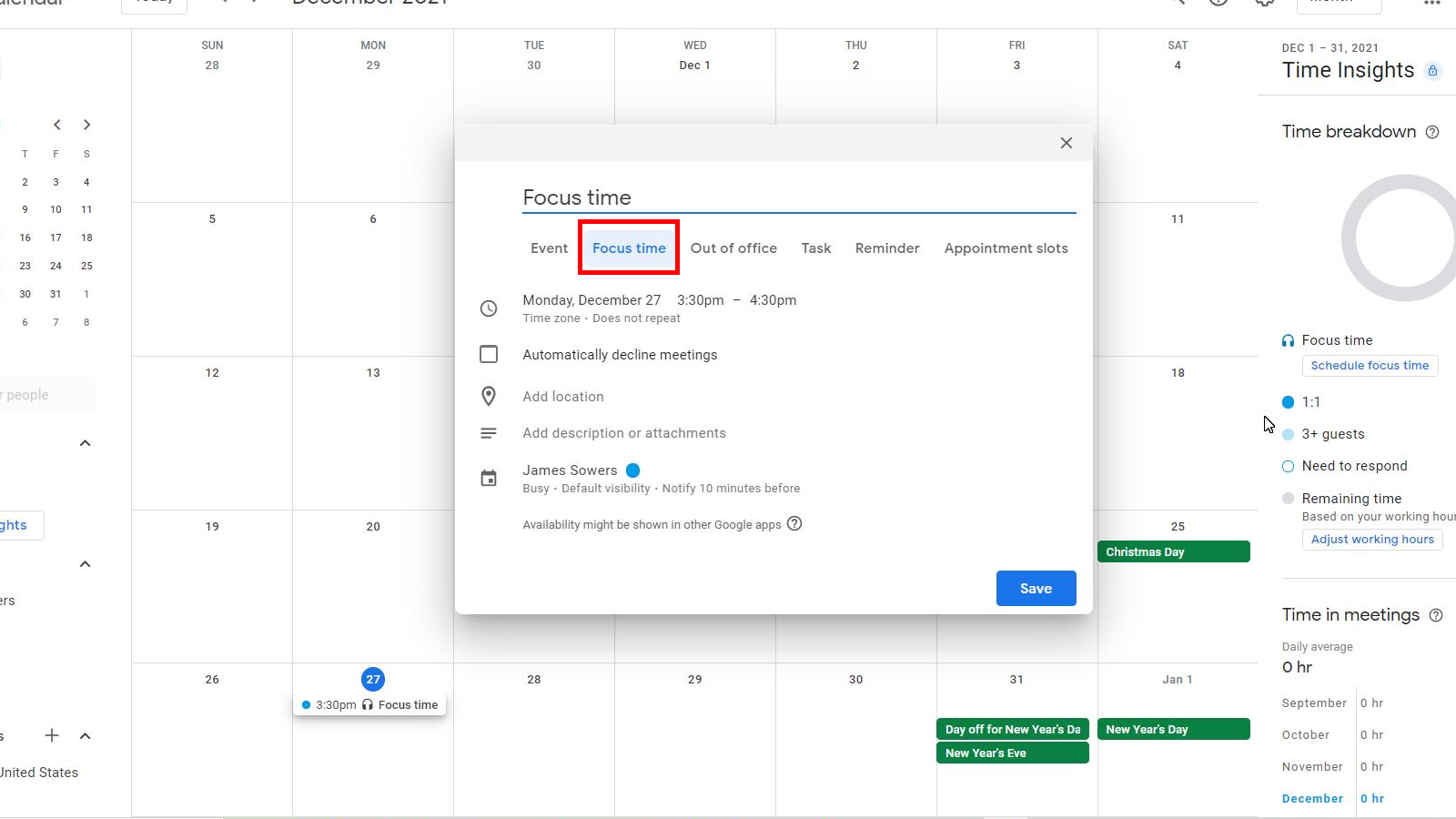Image resolution: width=1456 pixels, height=819 pixels.
Task: Go to next month in mini calendar
Action: tap(87, 125)
